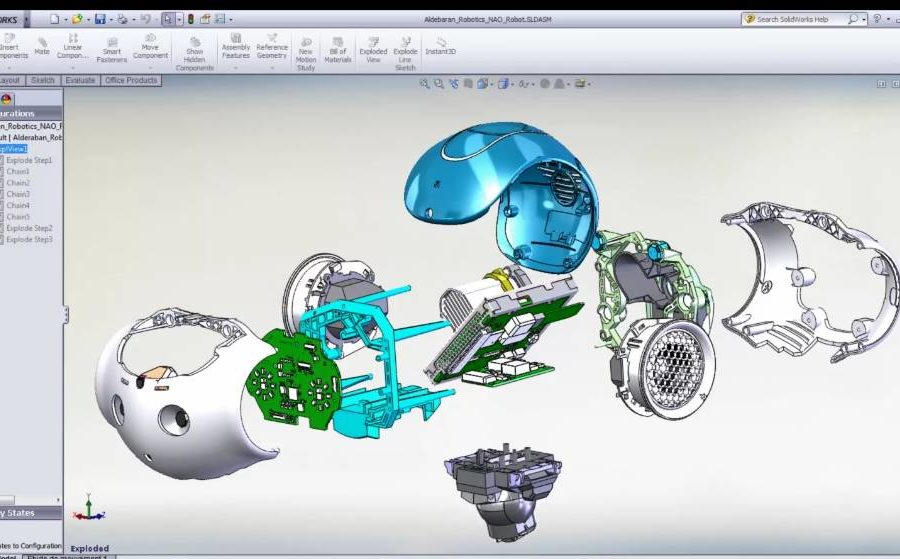The image size is (900, 559).
Task: Click View Settings monitor icon
Action: click(580, 84)
